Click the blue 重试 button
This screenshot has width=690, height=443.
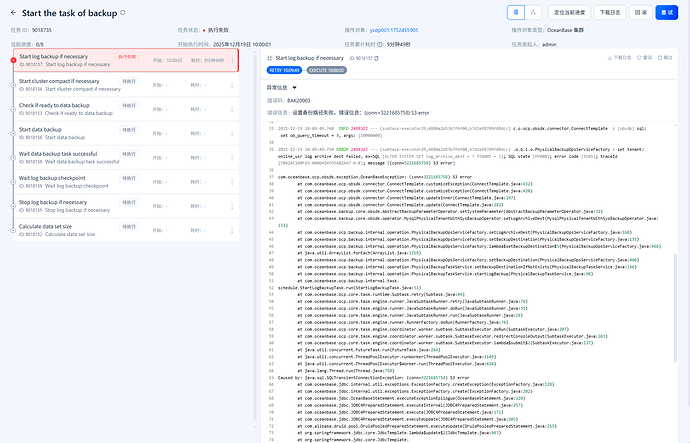(x=666, y=12)
